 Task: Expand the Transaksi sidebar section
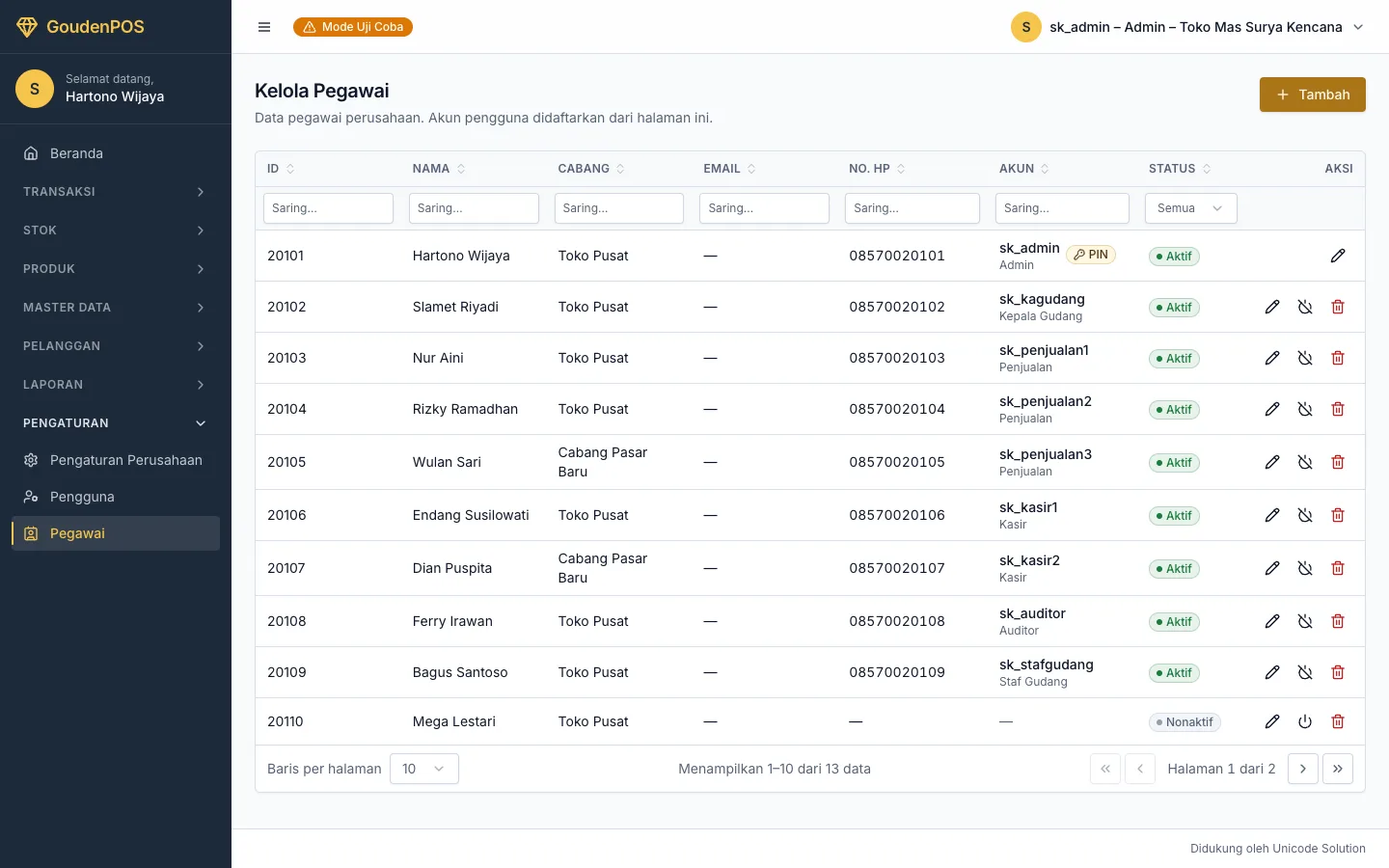(x=116, y=192)
